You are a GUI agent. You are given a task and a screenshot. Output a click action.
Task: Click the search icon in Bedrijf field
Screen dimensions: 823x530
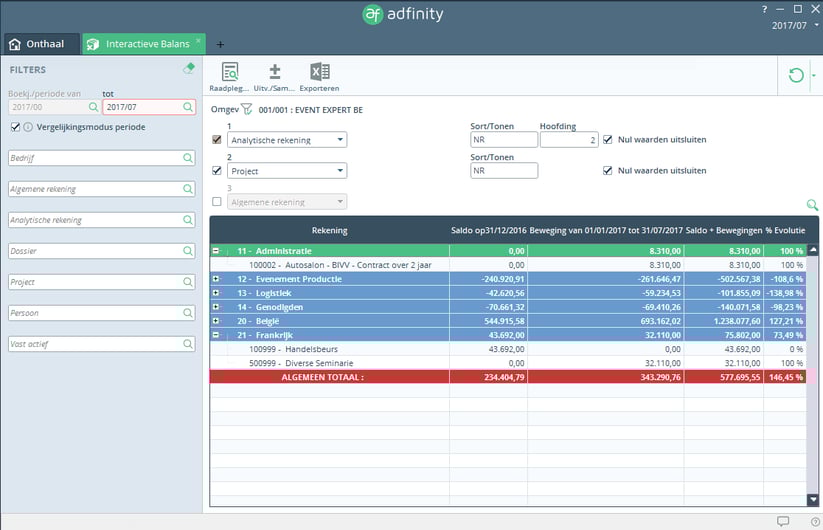point(187,158)
